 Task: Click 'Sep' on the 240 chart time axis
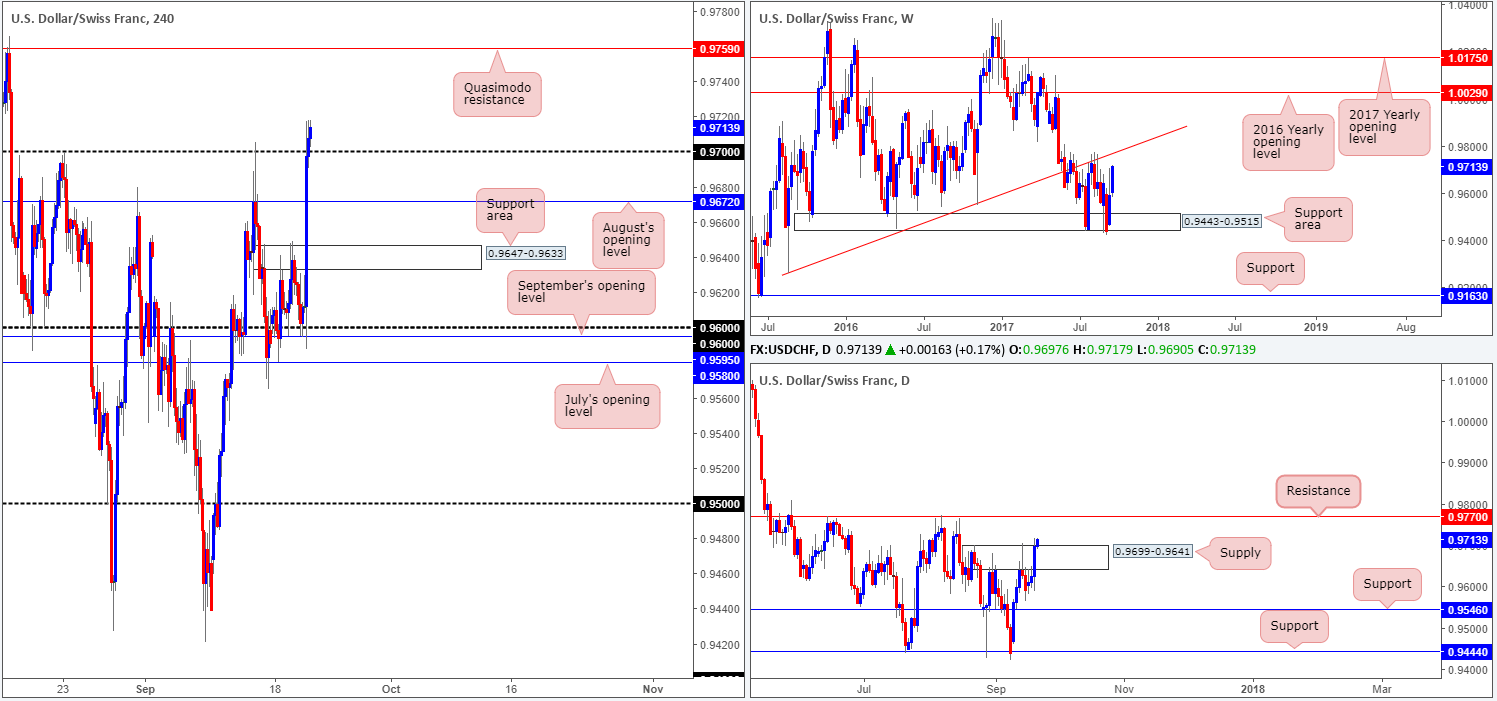pyautogui.click(x=145, y=689)
